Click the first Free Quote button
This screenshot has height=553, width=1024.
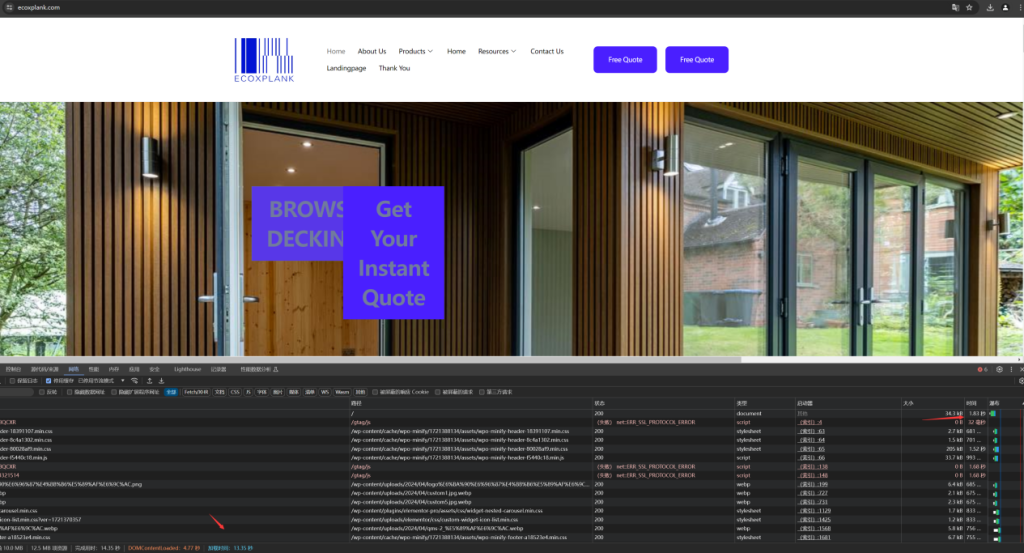(625, 60)
